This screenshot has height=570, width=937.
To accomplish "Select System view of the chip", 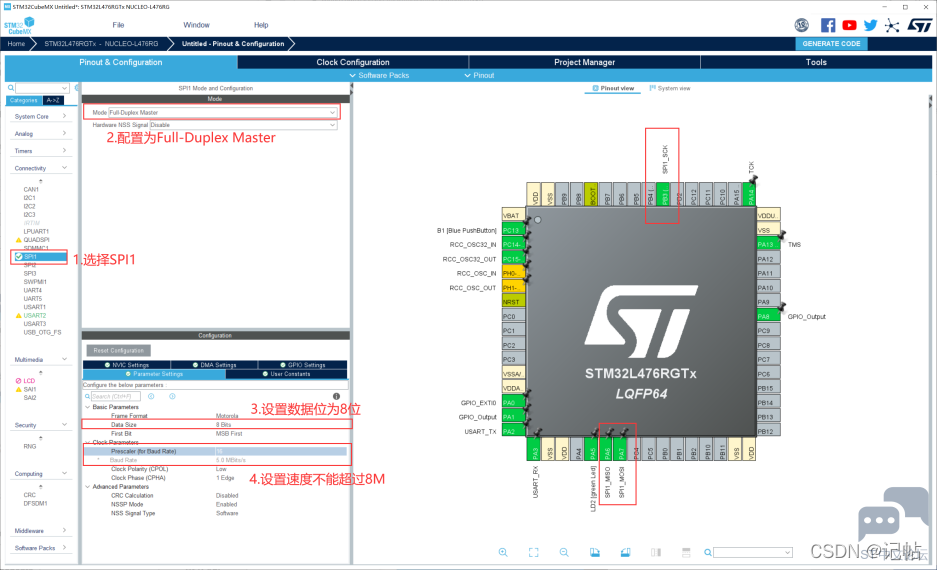I will [670, 88].
